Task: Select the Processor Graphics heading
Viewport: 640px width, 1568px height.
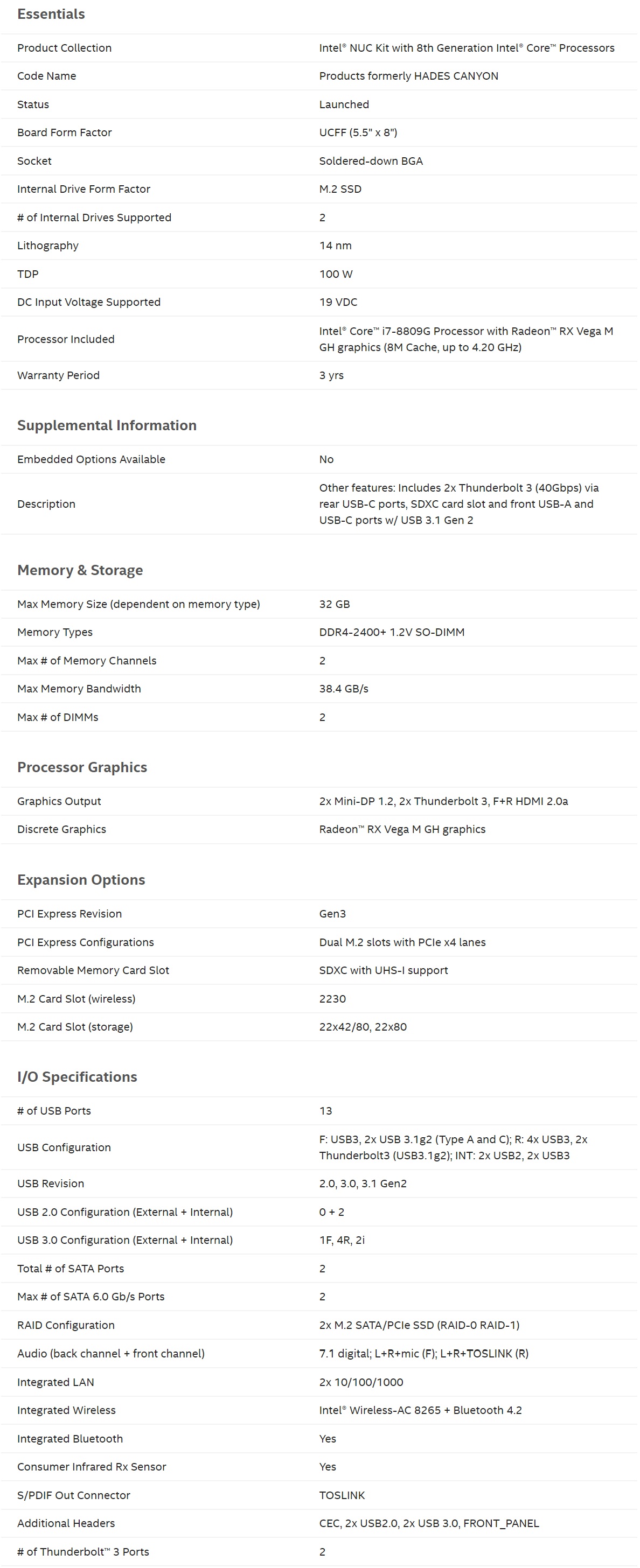Action: [82, 767]
